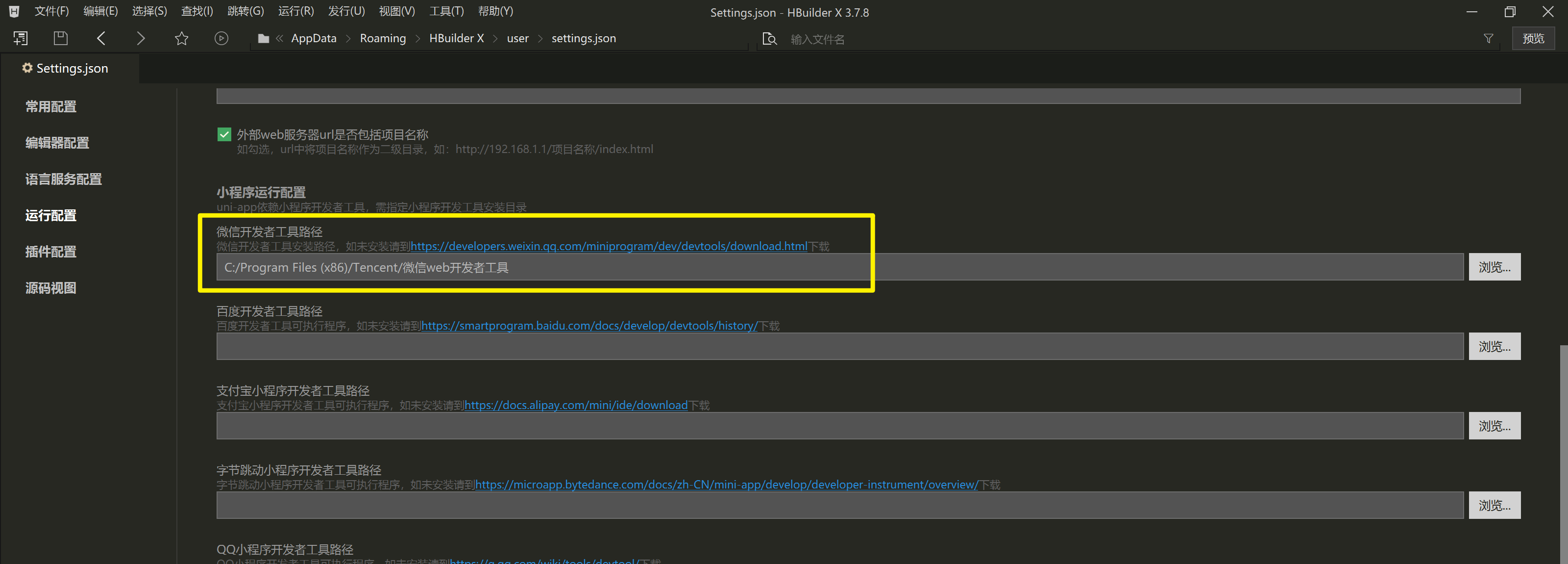Click the 小程序运行配置 section heading
The height and width of the screenshot is (564, 1568).
point(261,192)
